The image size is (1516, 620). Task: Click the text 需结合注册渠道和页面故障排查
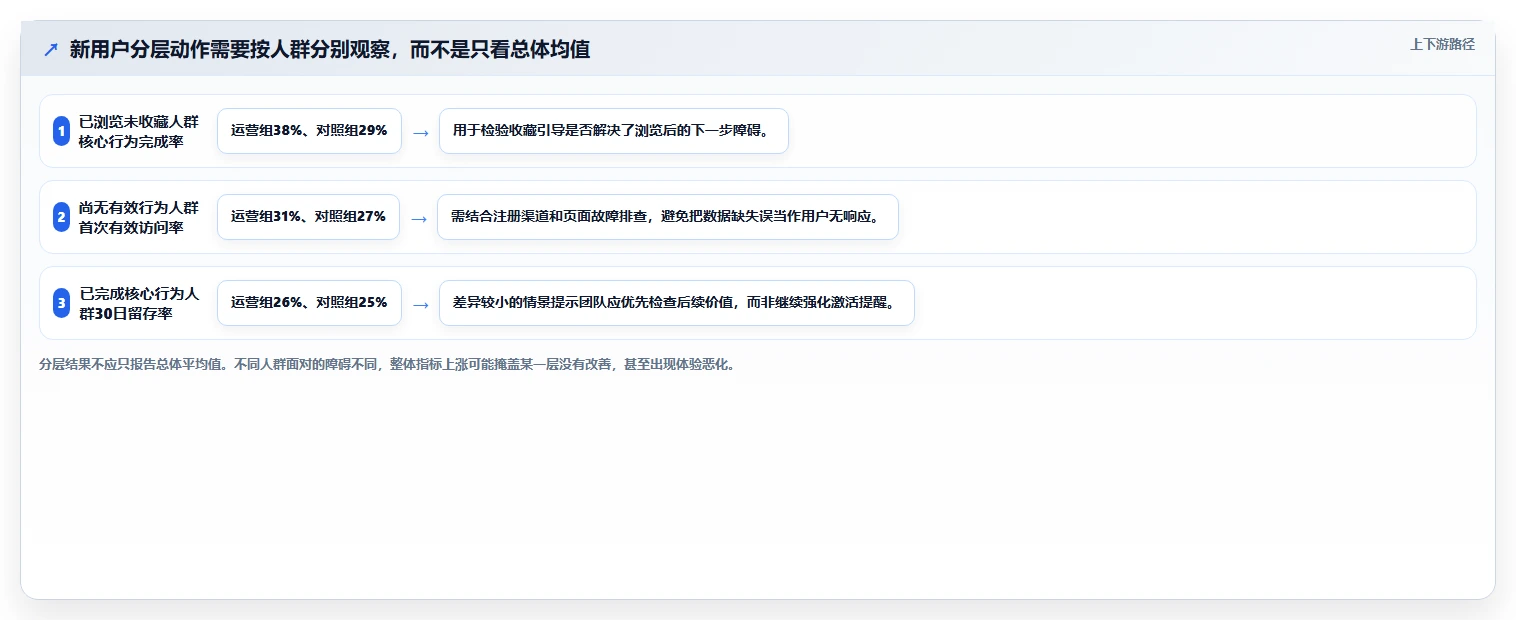pyautogui.click(x=549, y=217)
